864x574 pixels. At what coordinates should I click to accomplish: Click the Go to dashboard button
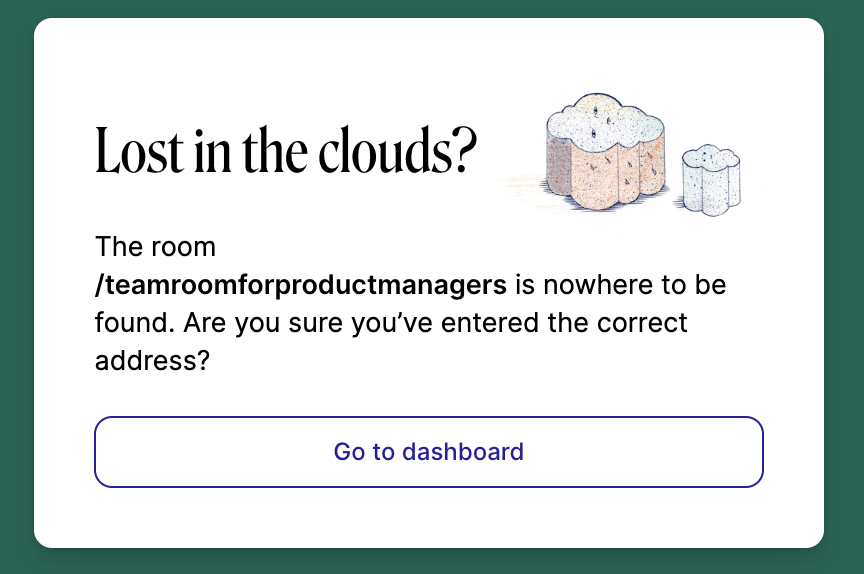[428, 452]
